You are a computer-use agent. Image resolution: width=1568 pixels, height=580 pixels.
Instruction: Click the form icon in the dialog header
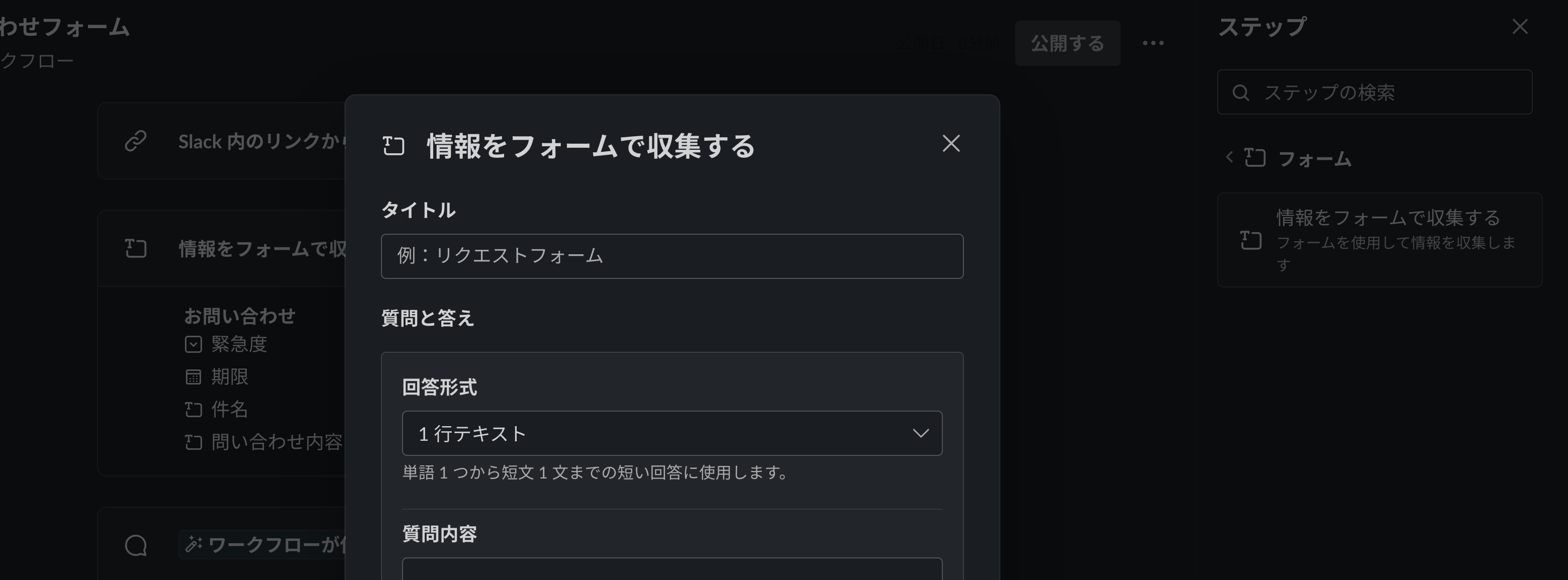(x=394, y=145)
